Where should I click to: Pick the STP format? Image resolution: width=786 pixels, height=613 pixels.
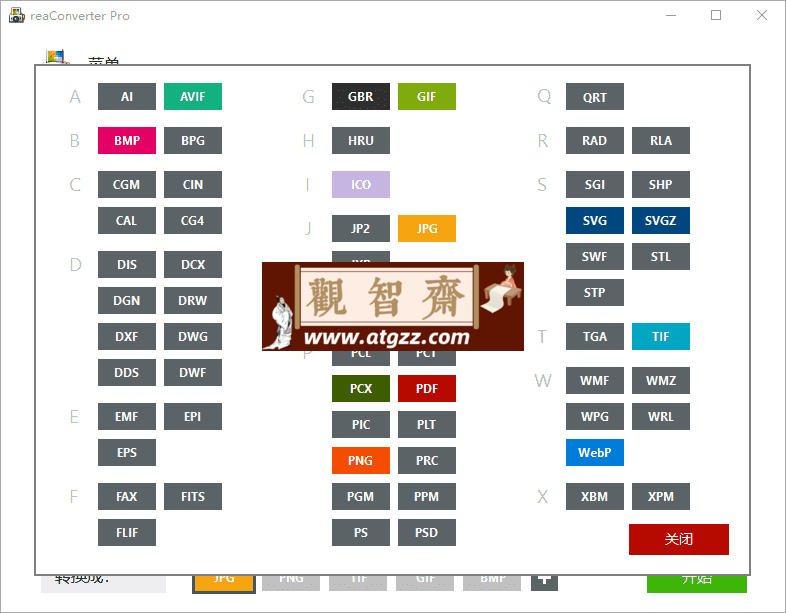[595, 293]
